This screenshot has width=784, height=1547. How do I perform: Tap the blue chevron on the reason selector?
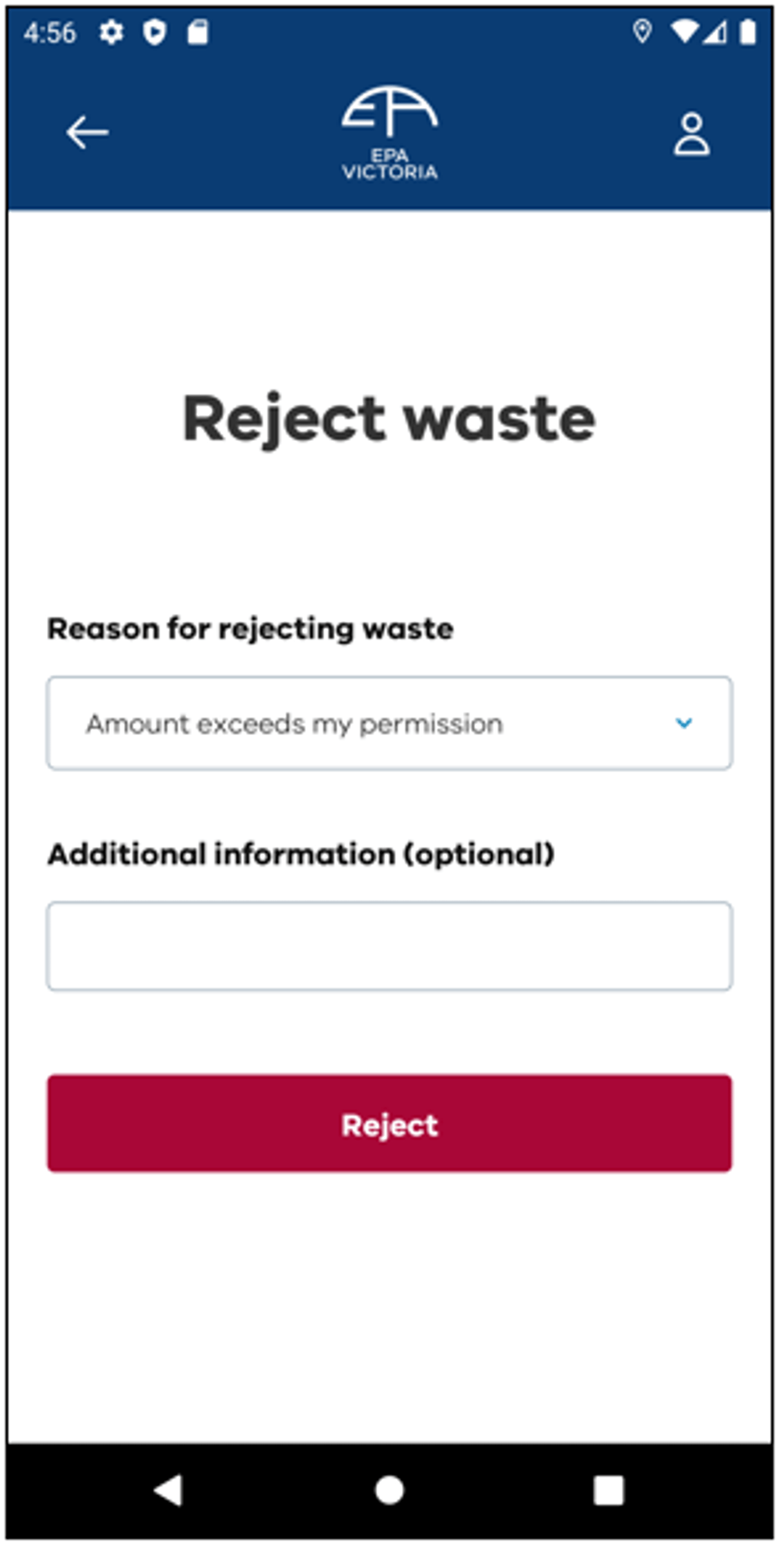tap(684, 723)
